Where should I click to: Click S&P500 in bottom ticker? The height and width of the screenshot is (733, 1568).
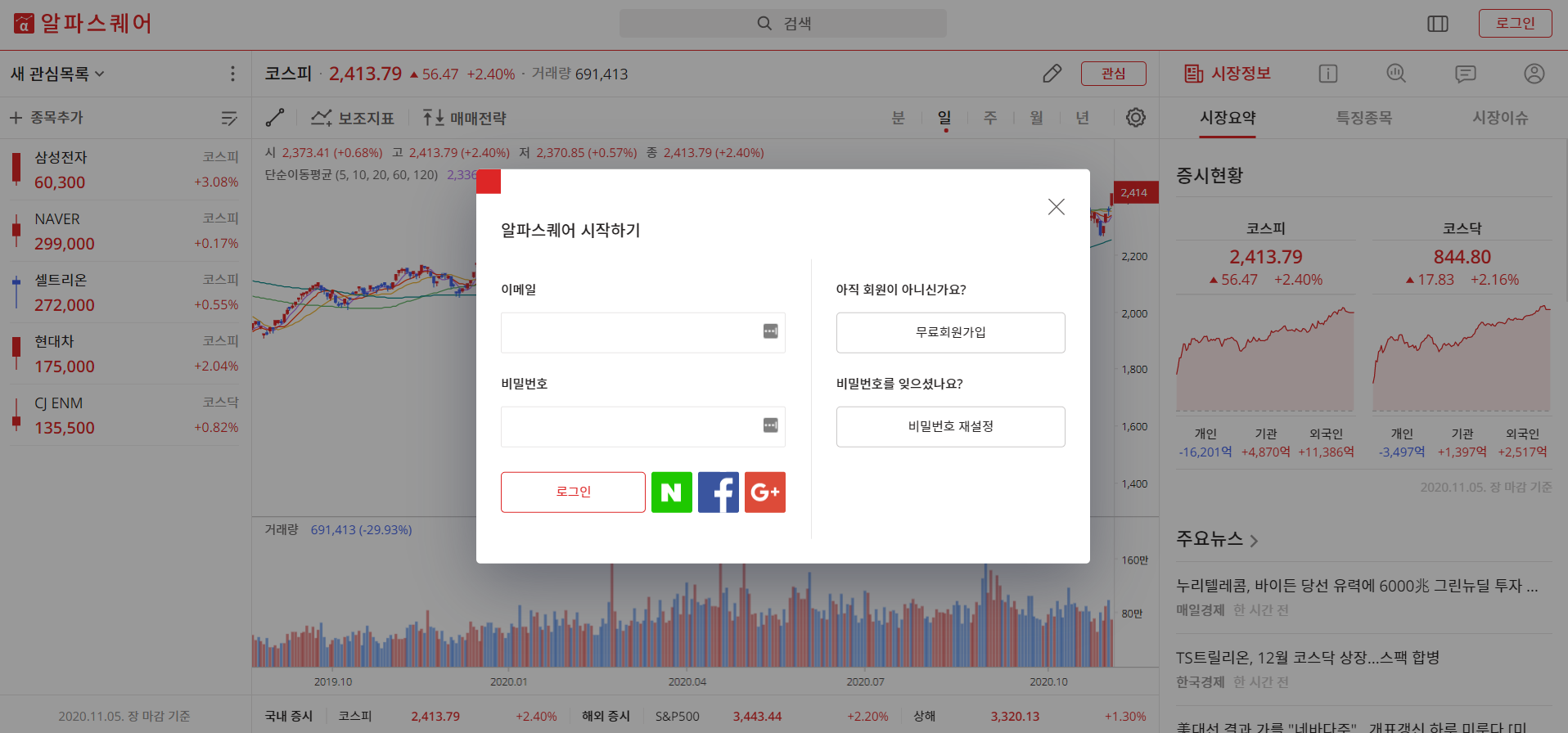pos(677,716)
